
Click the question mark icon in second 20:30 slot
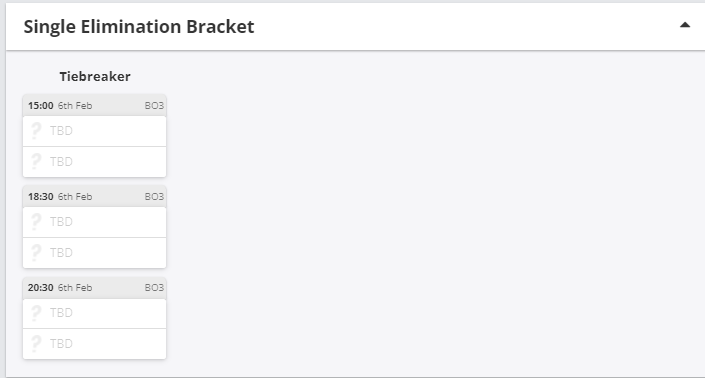tap(36, 343)
